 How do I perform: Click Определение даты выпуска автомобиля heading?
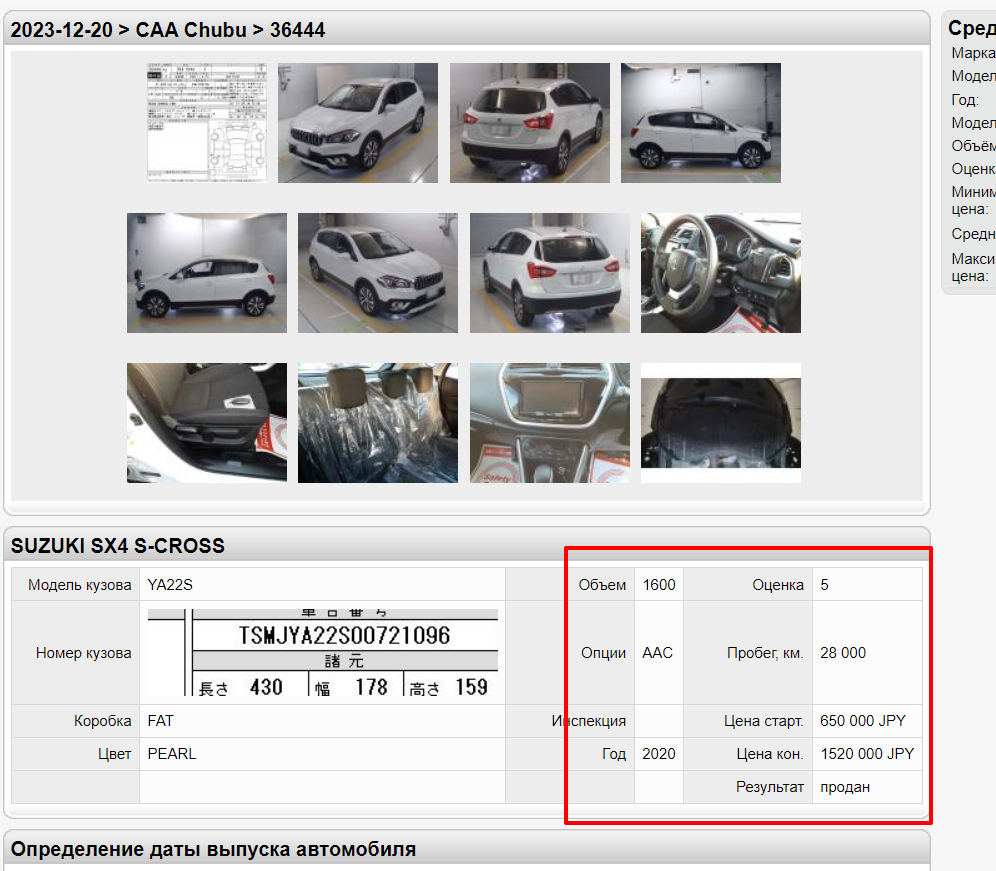213,849
